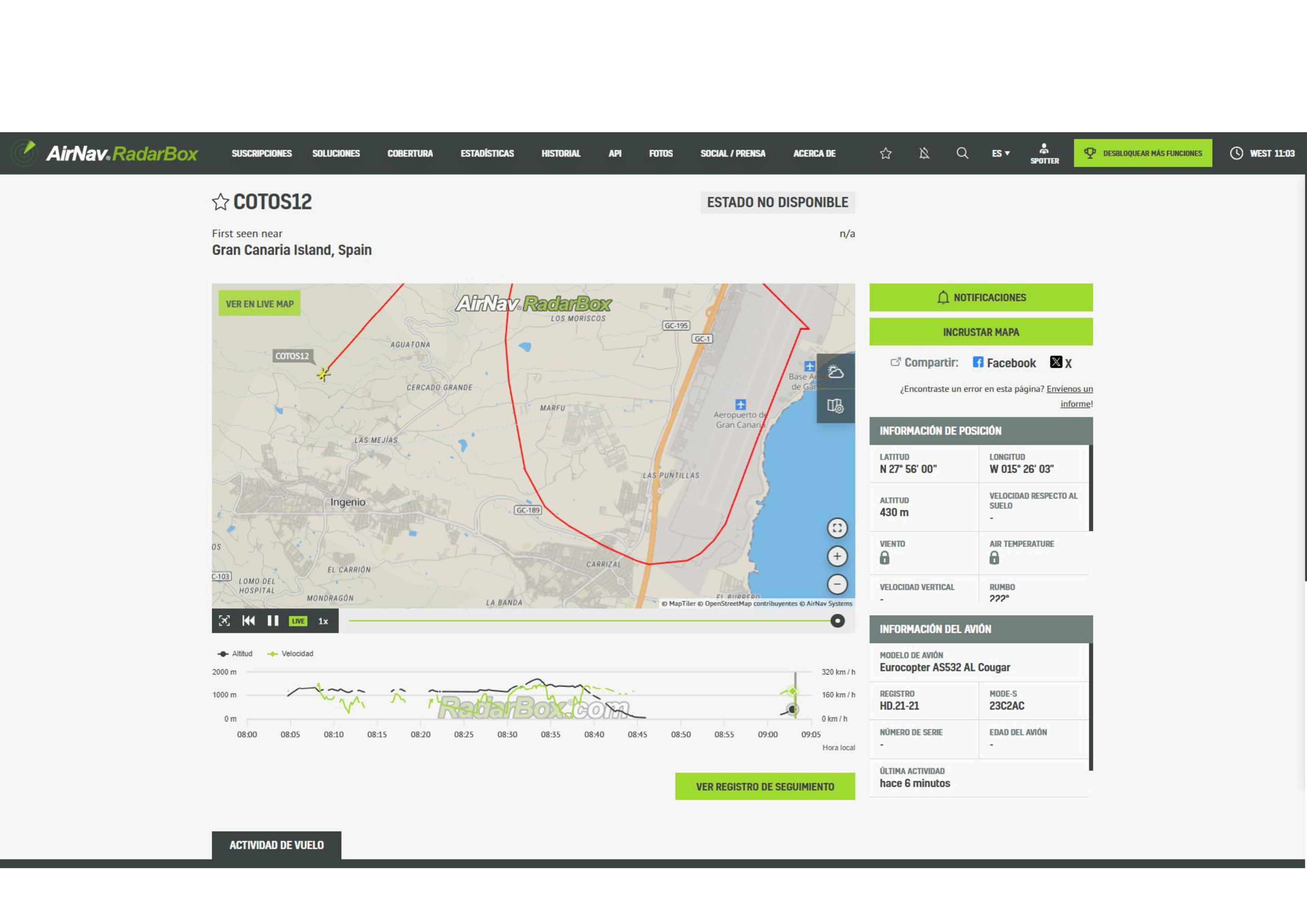Screen dimensions: 1307x924
Task: Click the Mode-S value 23C2AC
Action: click(1006, 705)
